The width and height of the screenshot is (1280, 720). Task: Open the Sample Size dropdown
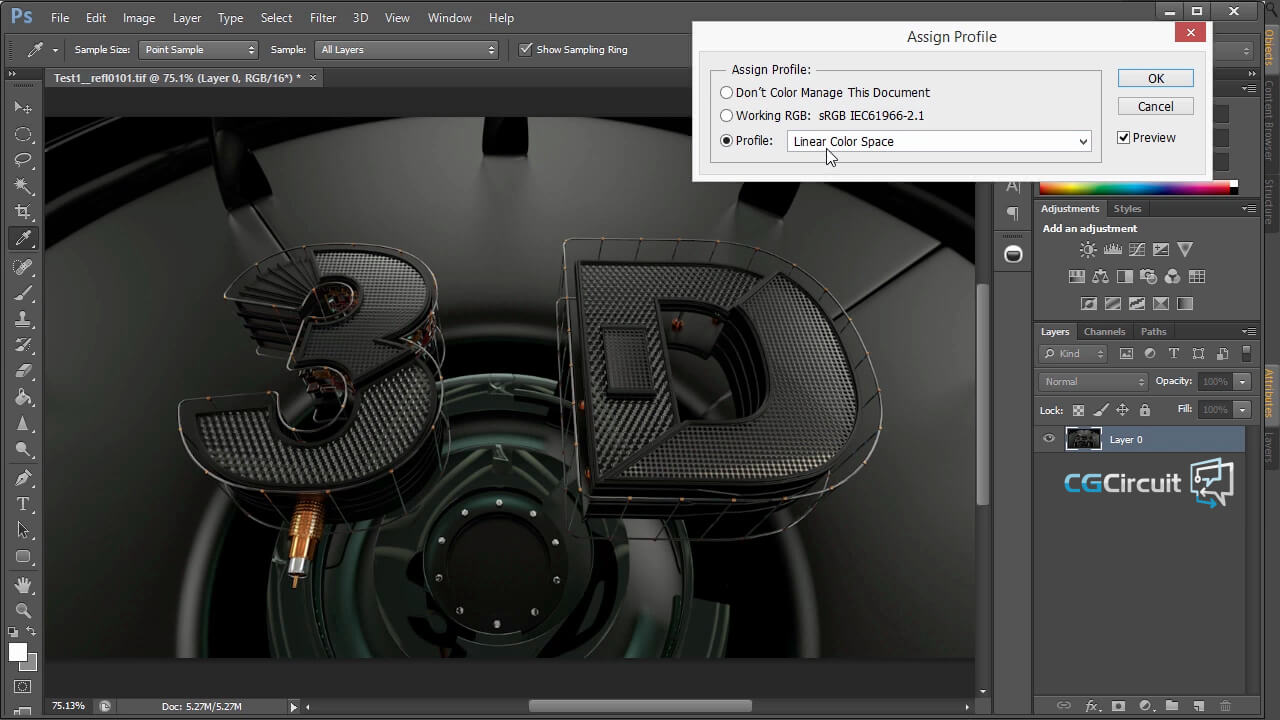pyautogui.click(x=198, y=50)
